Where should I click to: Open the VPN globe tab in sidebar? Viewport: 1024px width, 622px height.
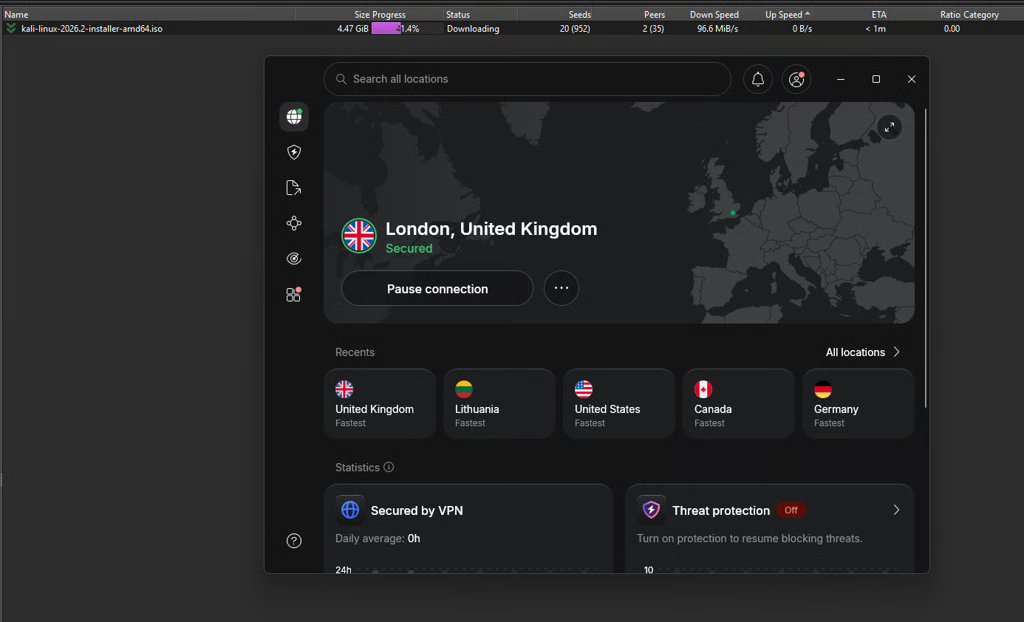coord(294,117)
